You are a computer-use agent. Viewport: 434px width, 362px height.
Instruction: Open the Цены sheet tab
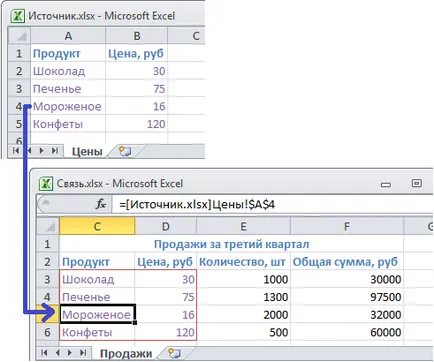point(87,152)
